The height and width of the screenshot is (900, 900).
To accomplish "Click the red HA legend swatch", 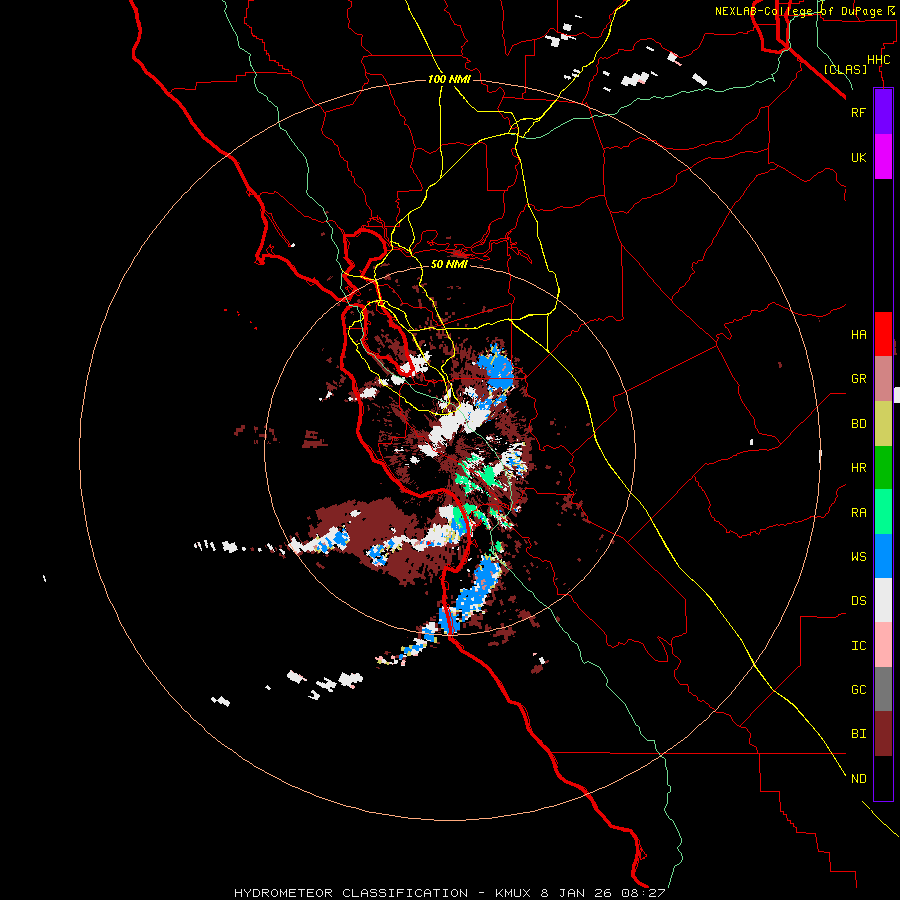I will tap(883, 334).
